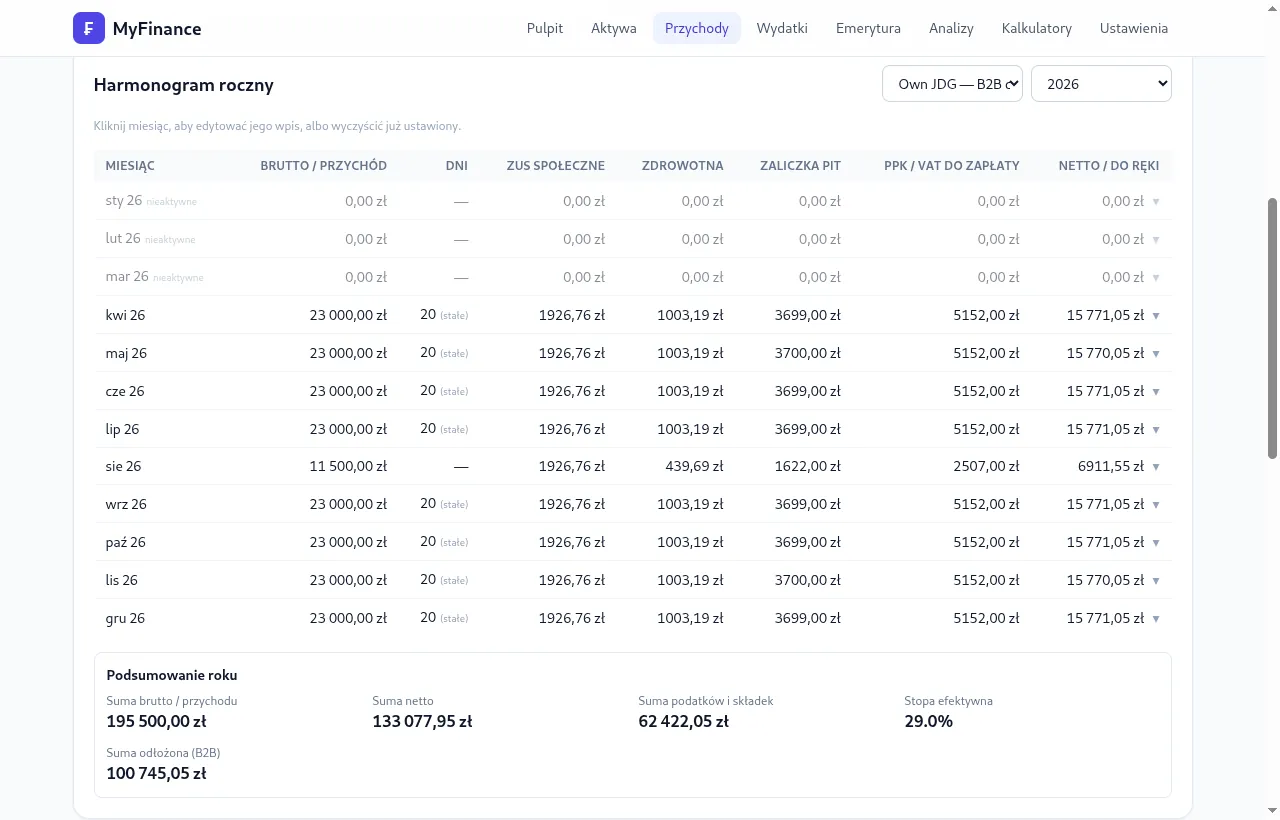This screenshot has height=820, width=1280.
Task: Click the 6911,55 zł netto value
Action: point(1110,466)
